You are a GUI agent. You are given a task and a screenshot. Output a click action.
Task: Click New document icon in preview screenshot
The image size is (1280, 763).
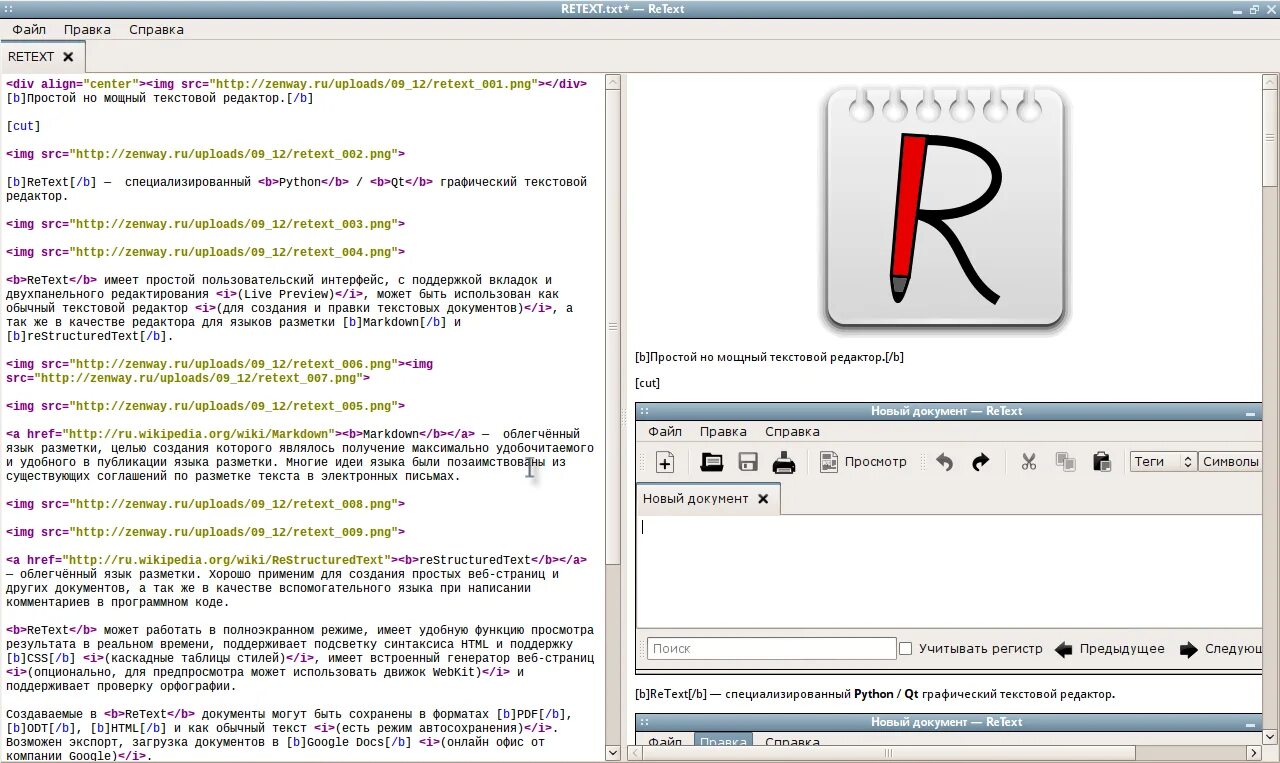665,462
